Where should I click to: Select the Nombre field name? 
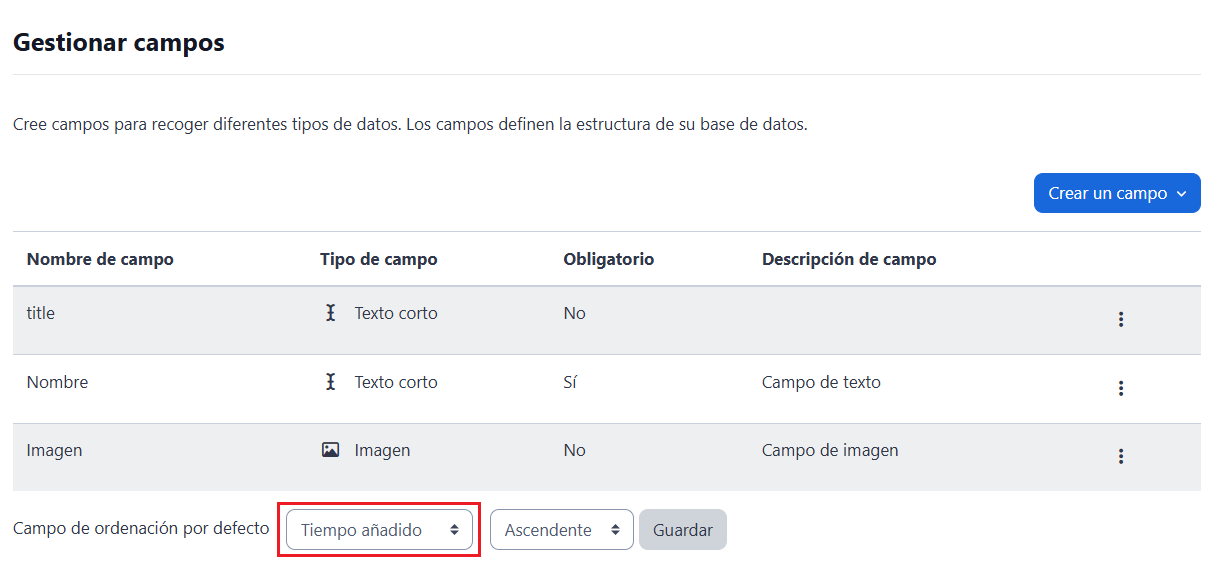[57, 382]
